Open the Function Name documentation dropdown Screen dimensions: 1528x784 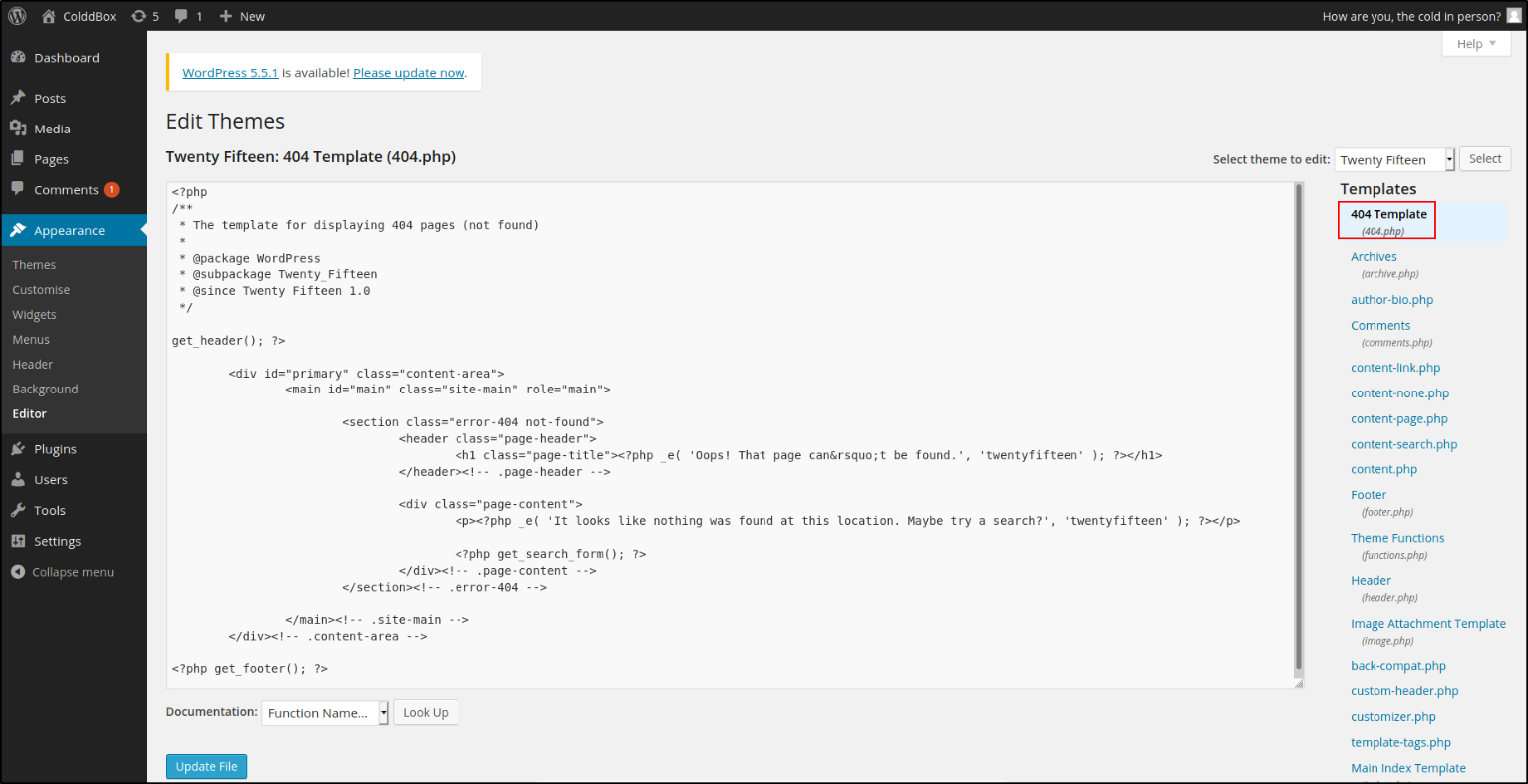(x=325, y=713)
